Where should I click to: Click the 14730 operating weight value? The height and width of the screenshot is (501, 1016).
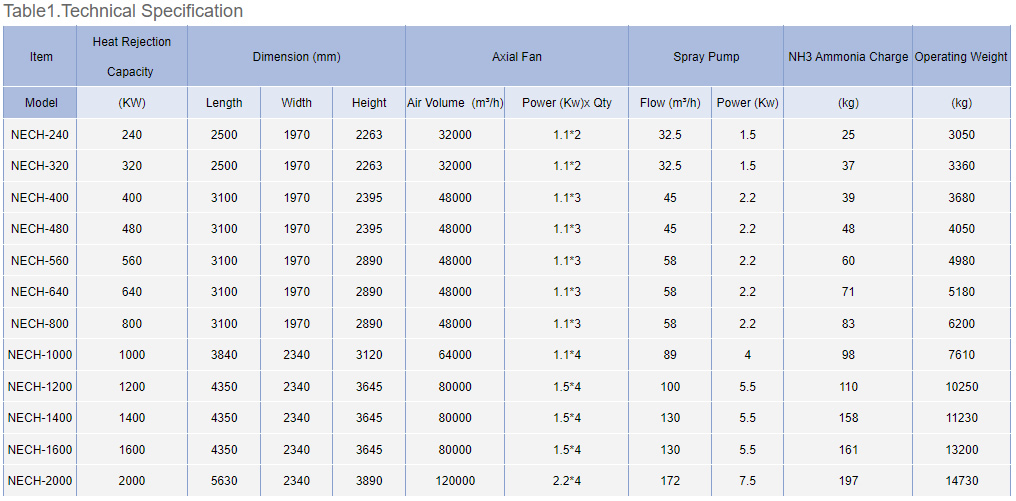click(961, 481)
